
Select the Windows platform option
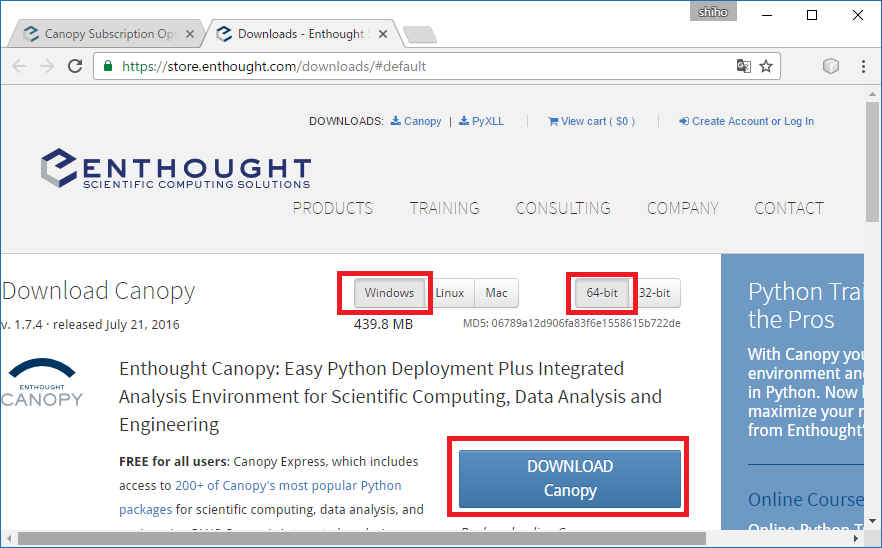pyautogui.click(x=389, y=293)
